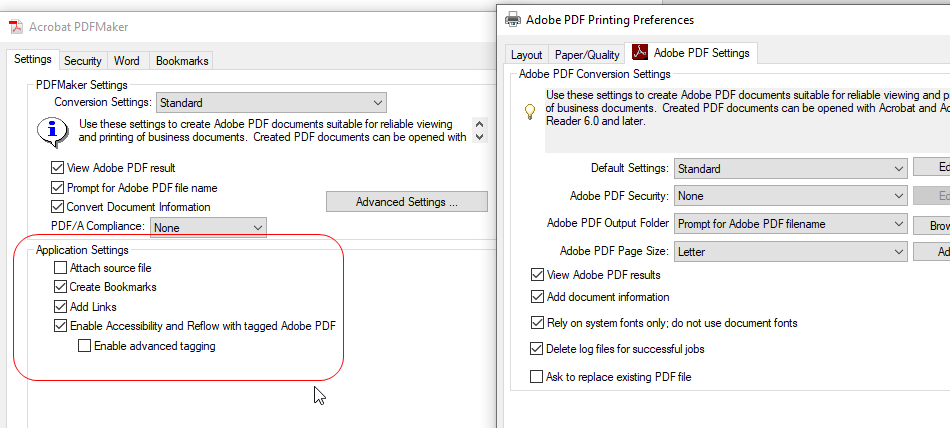
Task: Uncheck Delete log files for successful jobs
Action: (537, 349)
